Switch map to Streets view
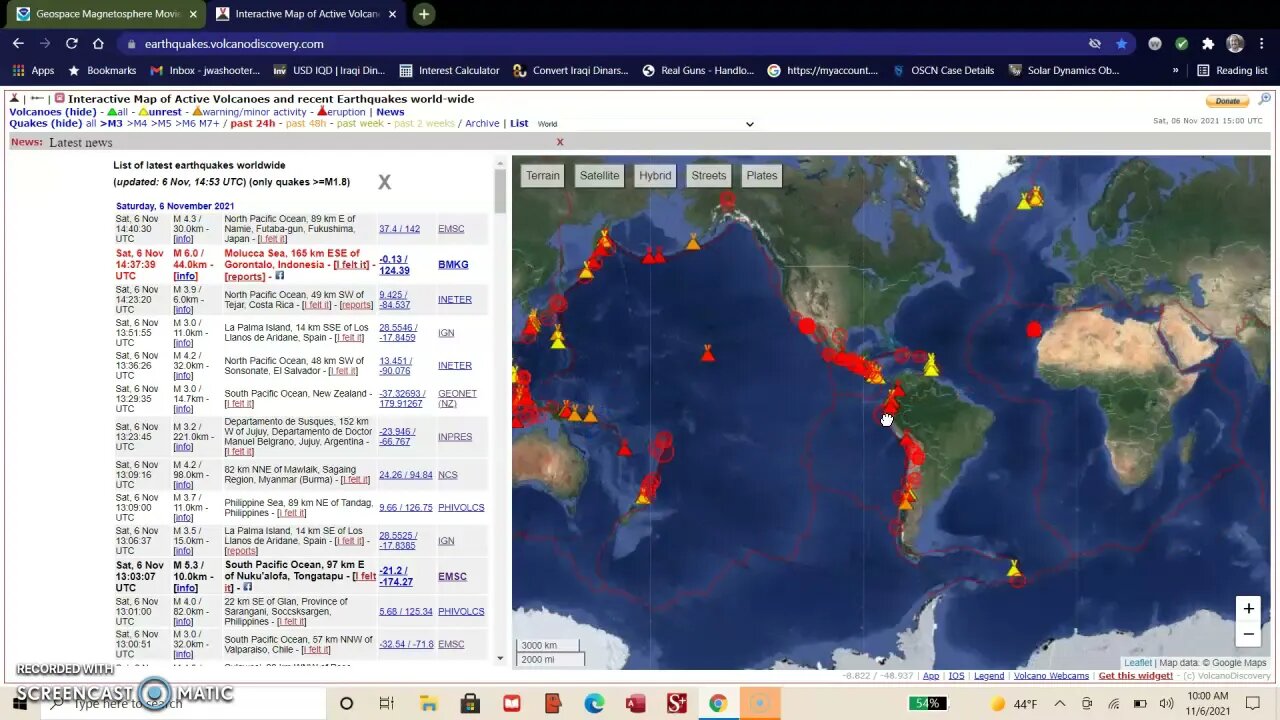 point(709,175)
